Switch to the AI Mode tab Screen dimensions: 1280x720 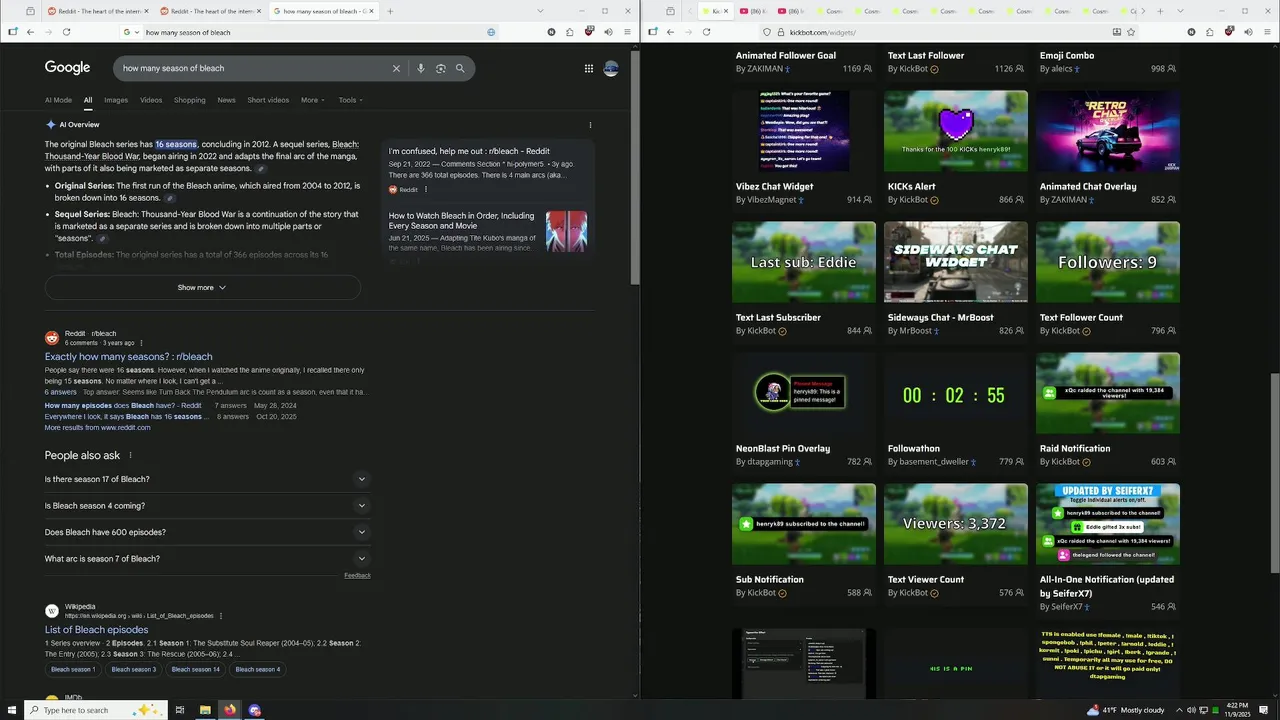pos(58,100)
